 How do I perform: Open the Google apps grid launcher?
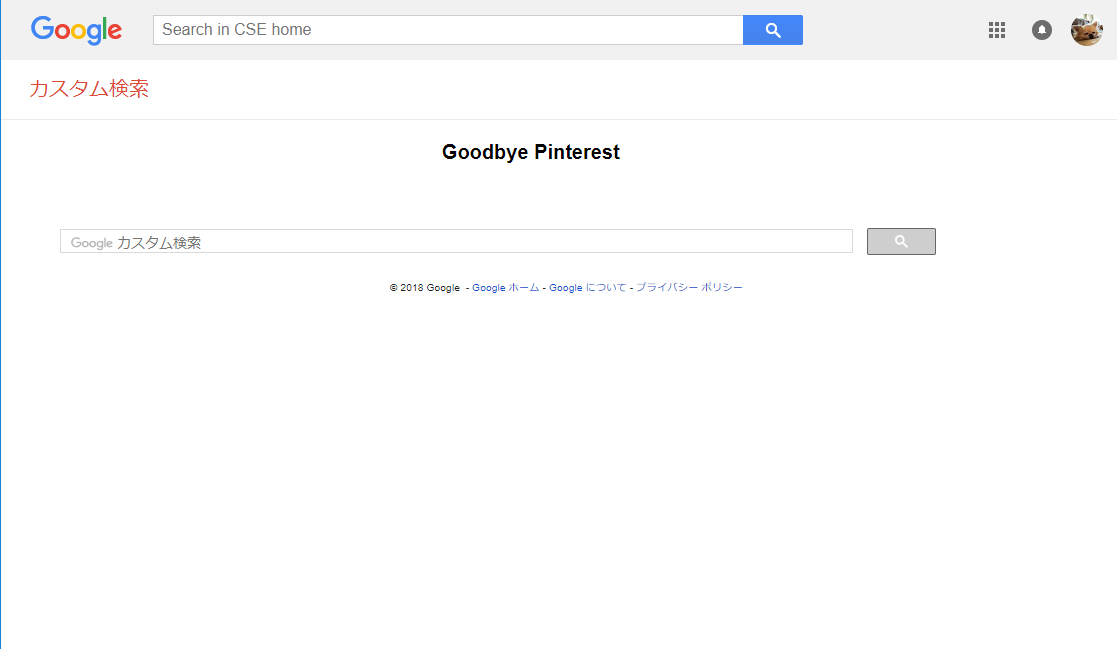click(x=996, y=30)
